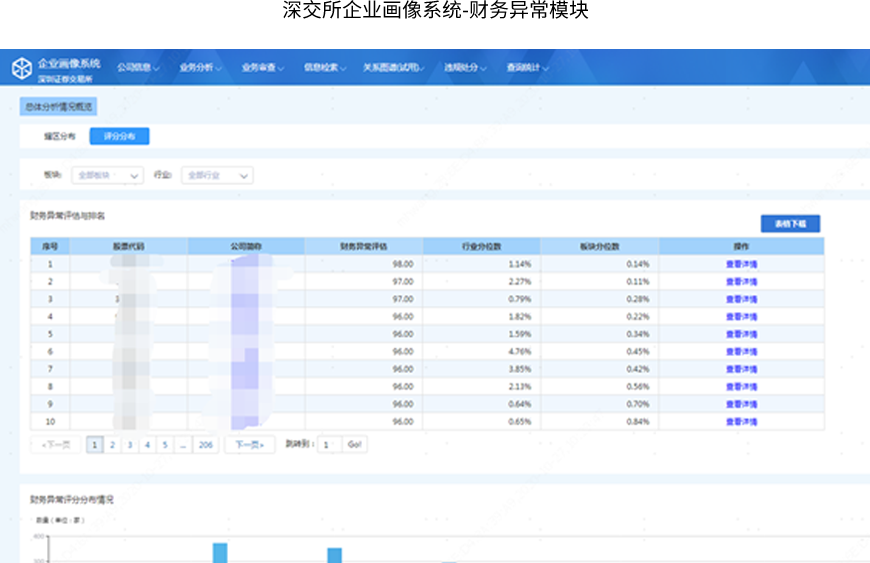The width and height of the screenshot is (870, 563).
Task: Click the 行业分位数 column header
Action: (x=482, y=246)
